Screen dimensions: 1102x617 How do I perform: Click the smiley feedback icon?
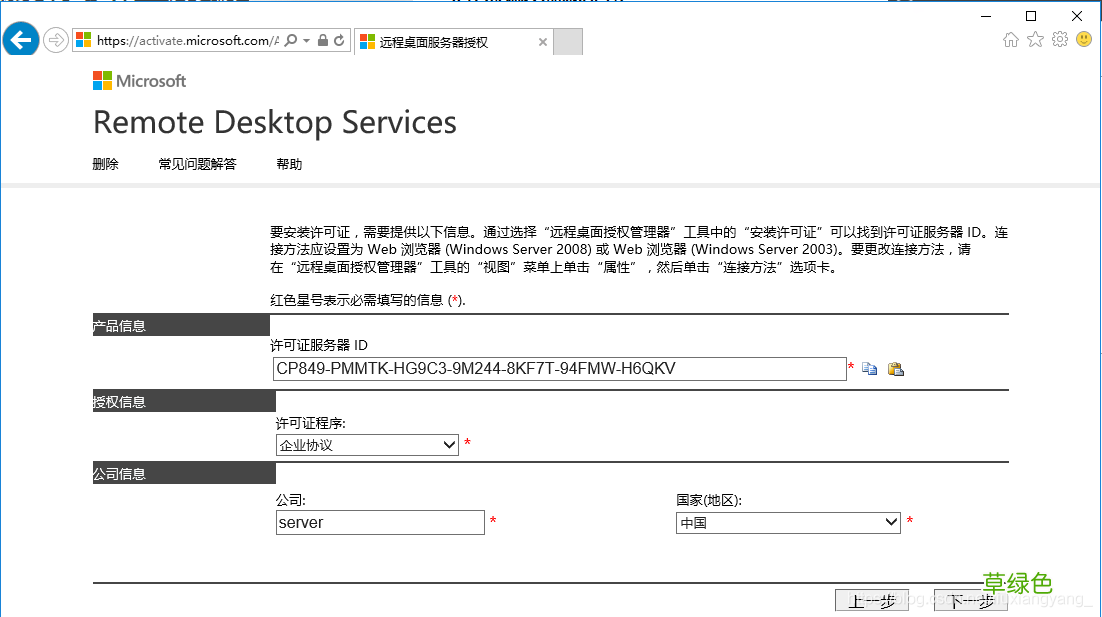[x=1083, y=40]
